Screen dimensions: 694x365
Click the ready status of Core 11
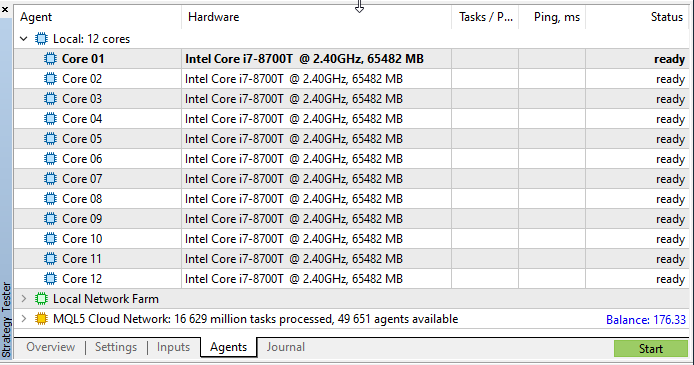click(x=671, y=259)
